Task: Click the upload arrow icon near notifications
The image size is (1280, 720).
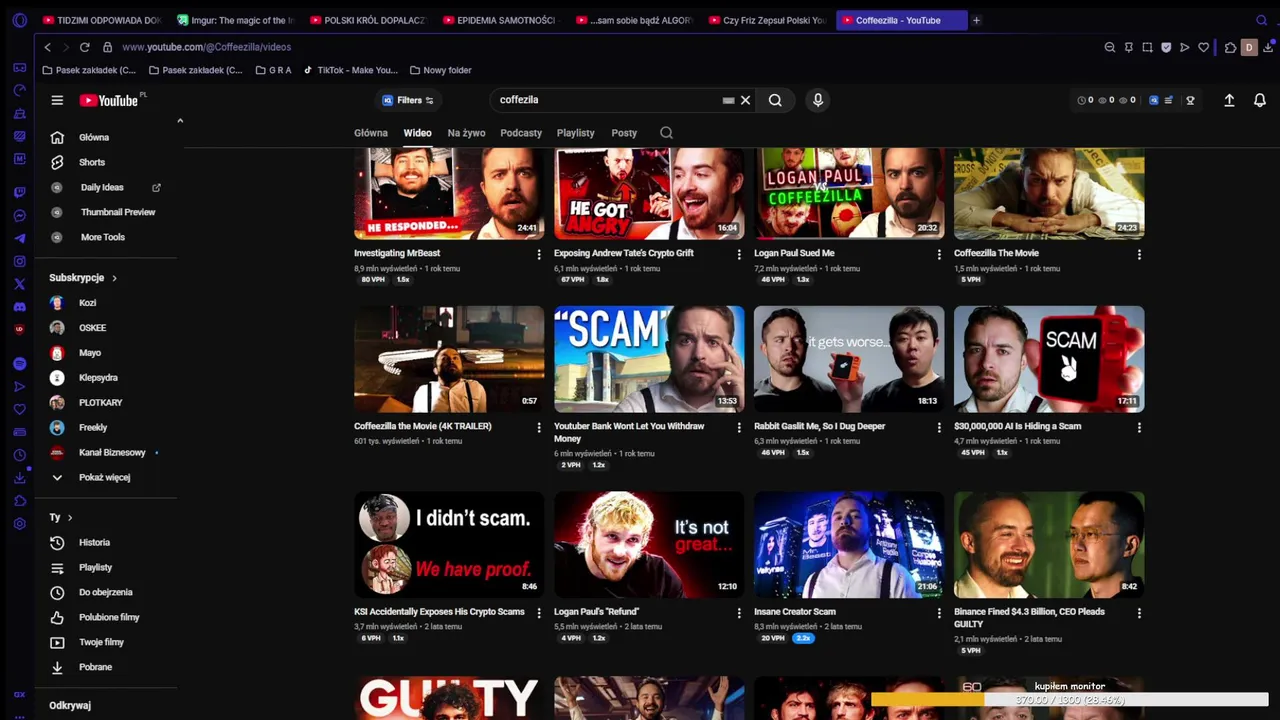Action: pyautogui.click(x=1229, y=100)
